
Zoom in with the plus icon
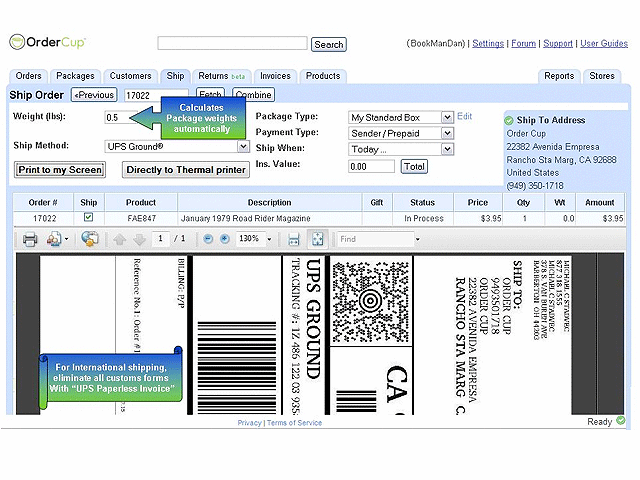coord(224,239)
